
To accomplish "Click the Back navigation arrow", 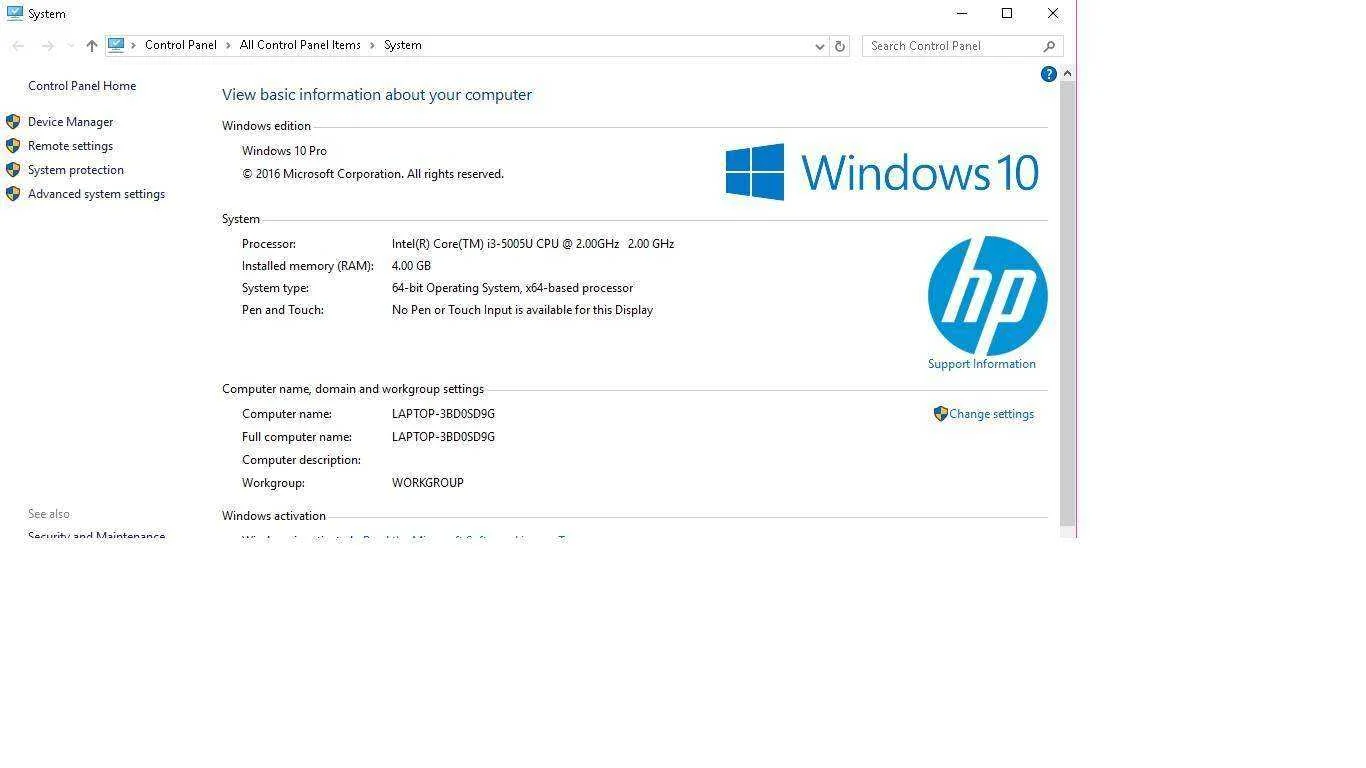I will [18, 45].
